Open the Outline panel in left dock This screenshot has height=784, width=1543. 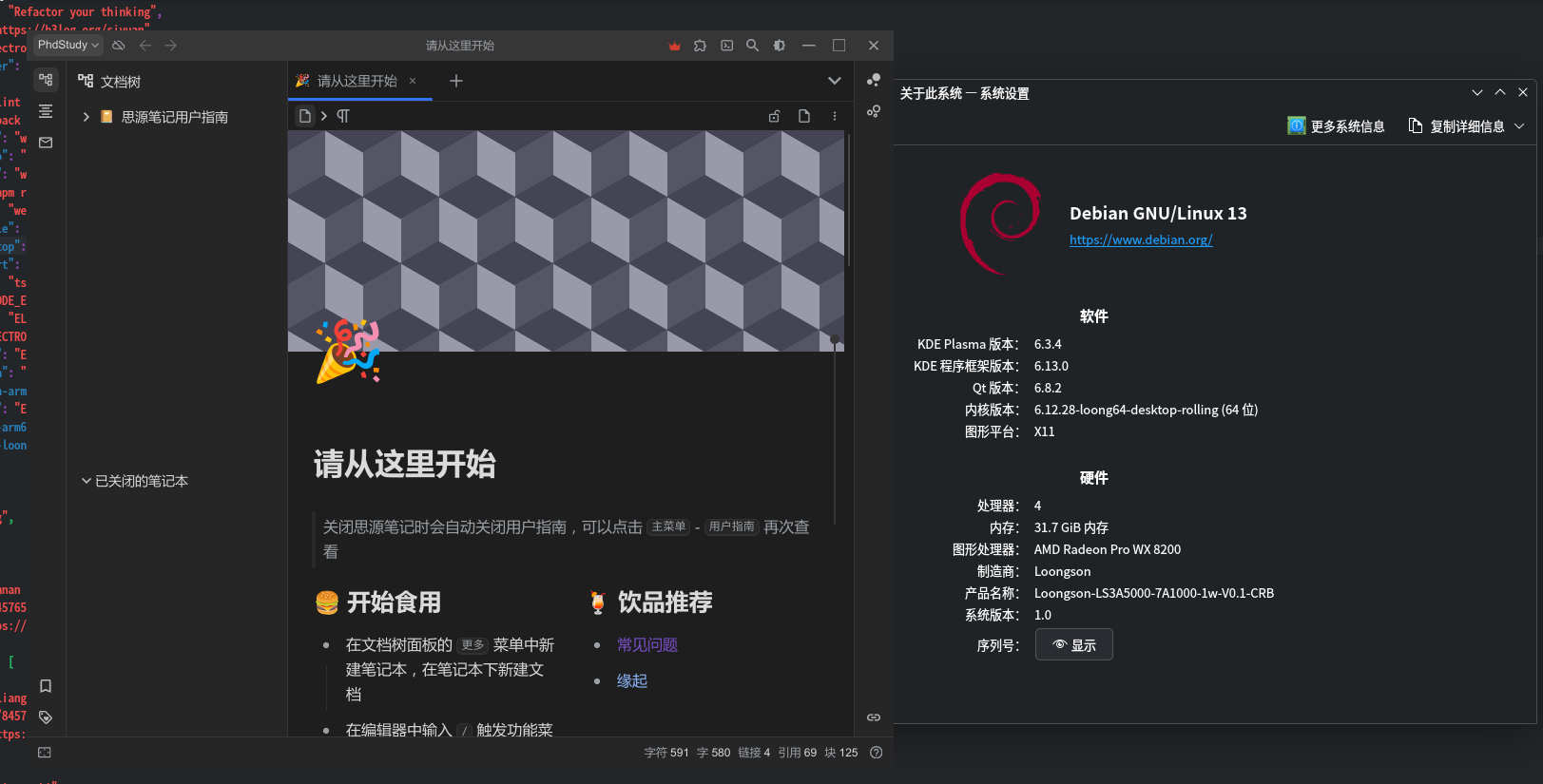[46, 111]
